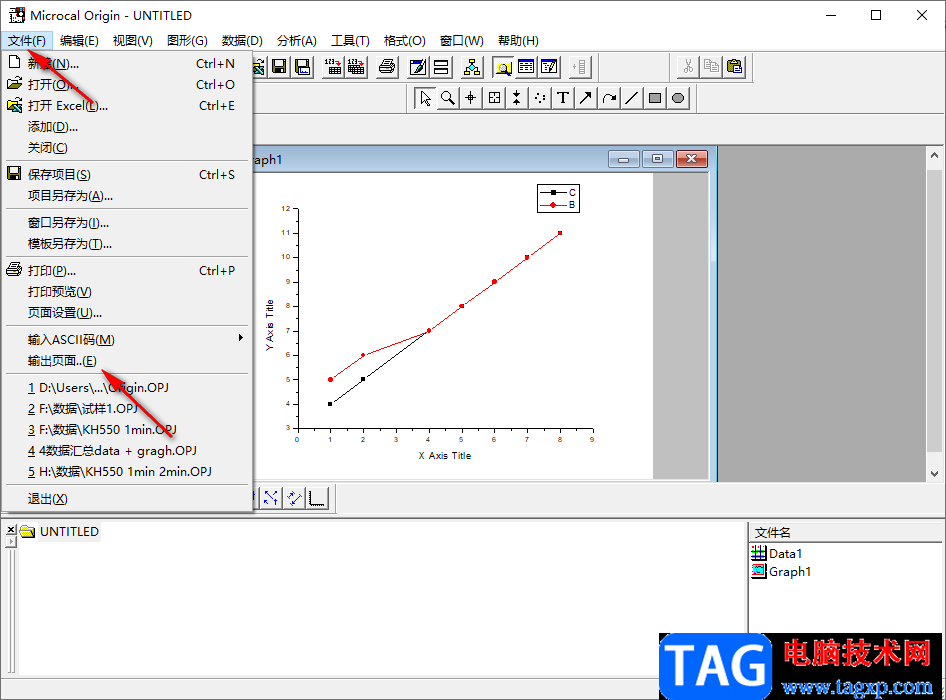The image size is (946, 700).
Task: Open the 图形(G) menu
Action: point(187,40)
